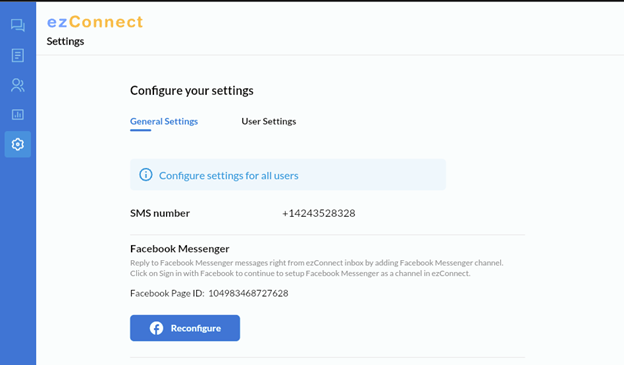The height and width of the screenshot is (365, 624).
Task: Open the contacts people icon in sidebar
Action: point(18,85)
